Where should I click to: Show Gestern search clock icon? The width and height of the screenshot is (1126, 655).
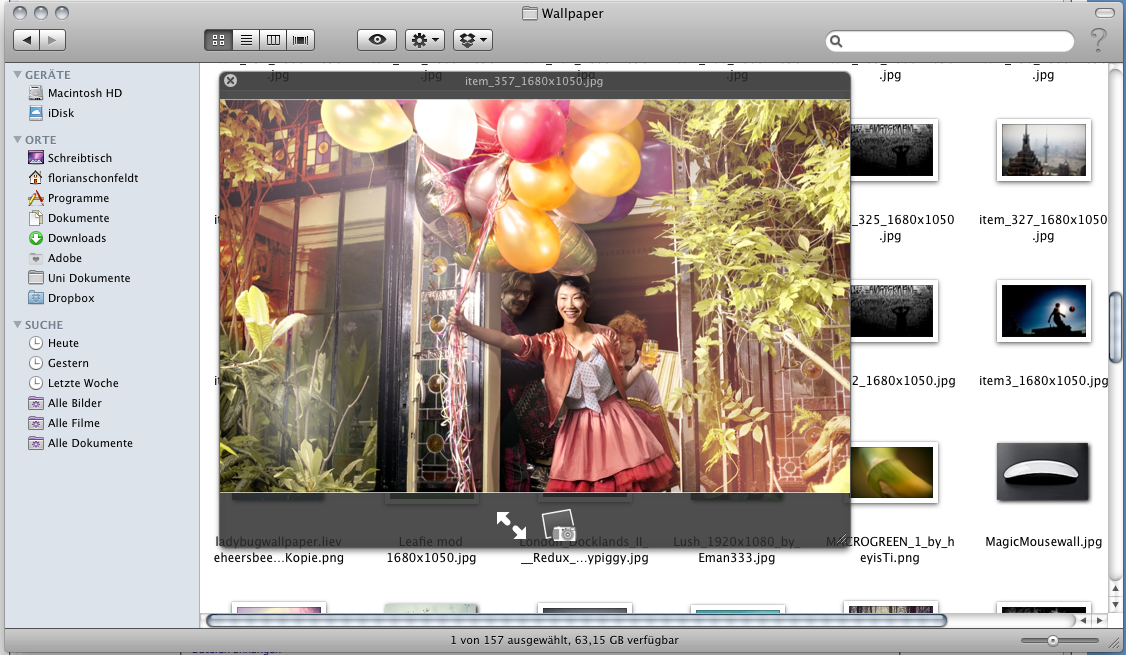36,363
